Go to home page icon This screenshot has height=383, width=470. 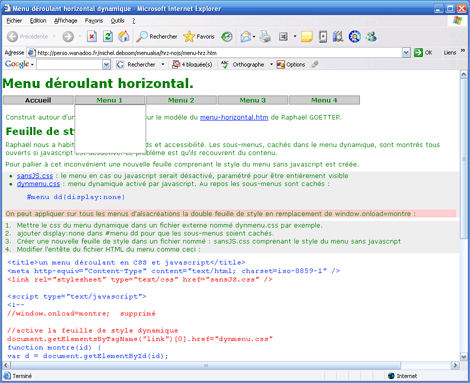point(124,36)
